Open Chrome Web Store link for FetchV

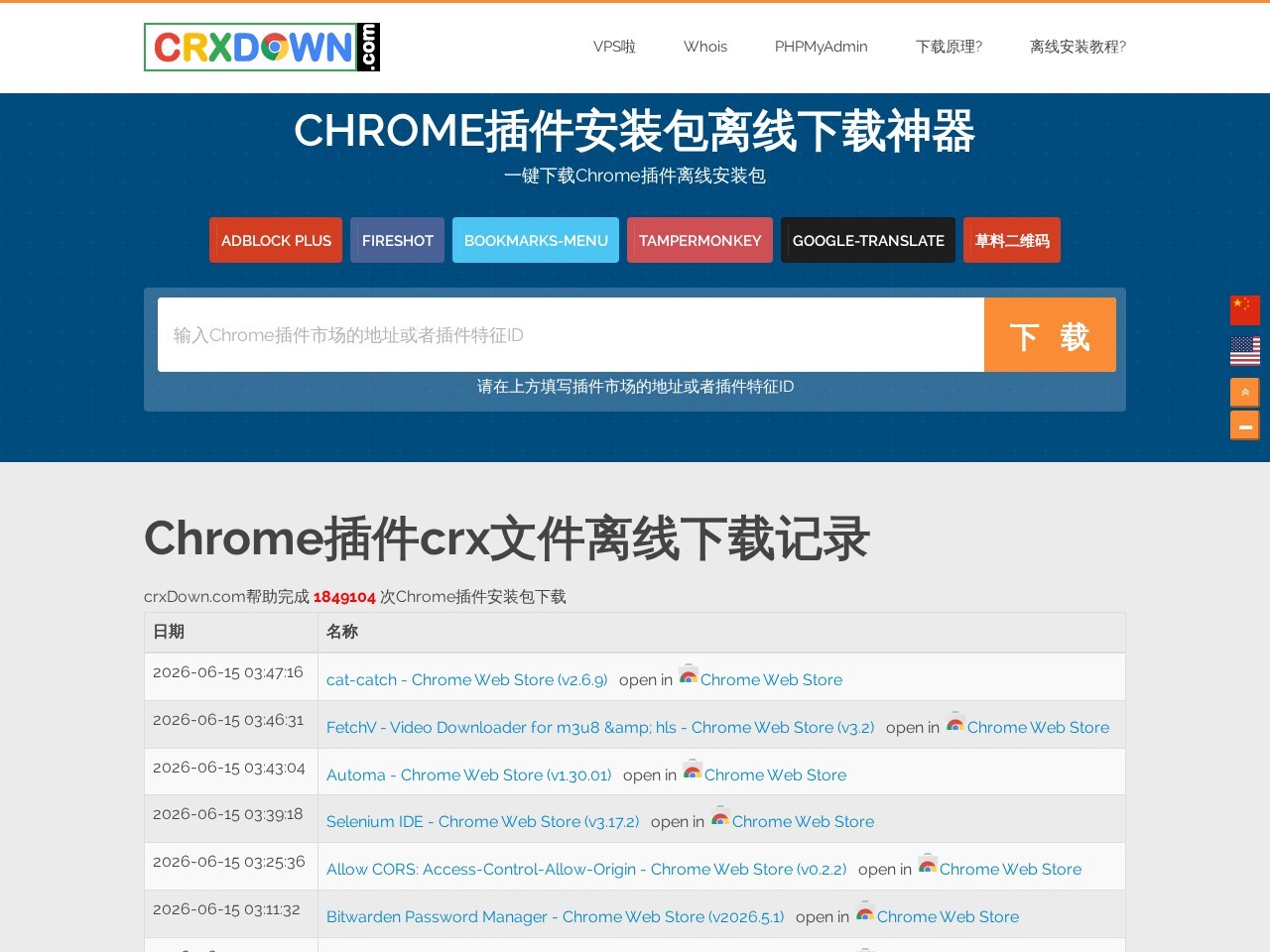[1038, 728]
